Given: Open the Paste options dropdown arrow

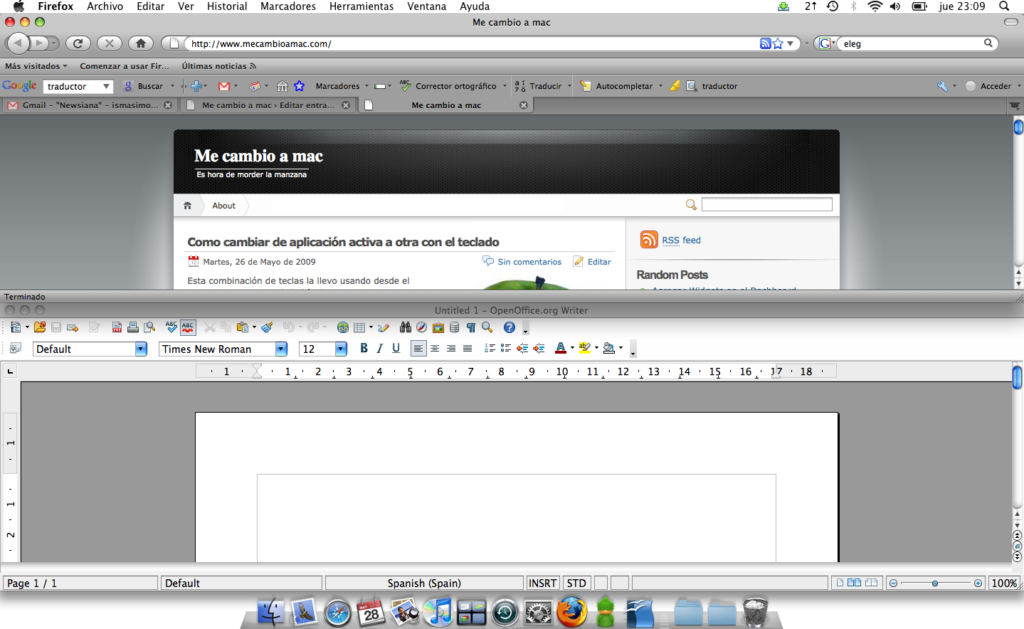Looking at the screenshot, I should pos(254,327).
